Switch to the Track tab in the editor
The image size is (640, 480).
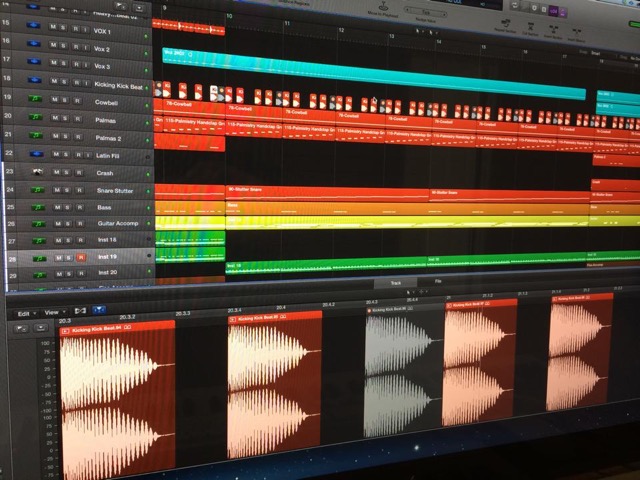tap(395, 283)
